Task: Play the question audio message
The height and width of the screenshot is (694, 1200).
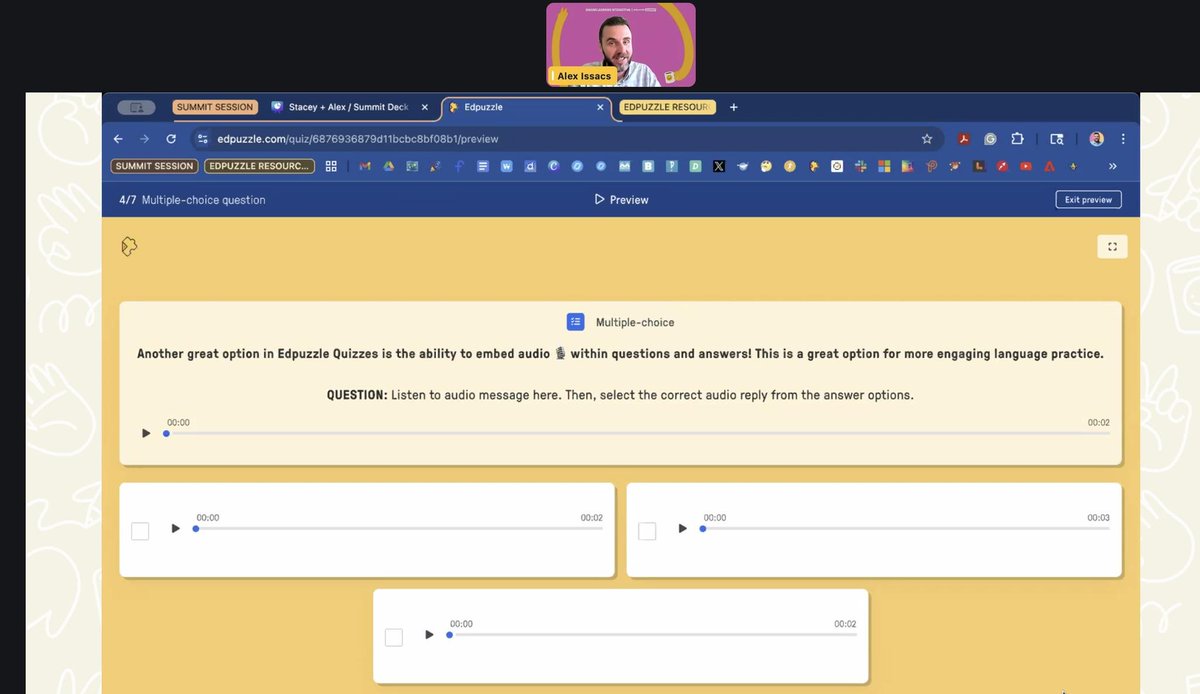Action: (x=146, y=433)
